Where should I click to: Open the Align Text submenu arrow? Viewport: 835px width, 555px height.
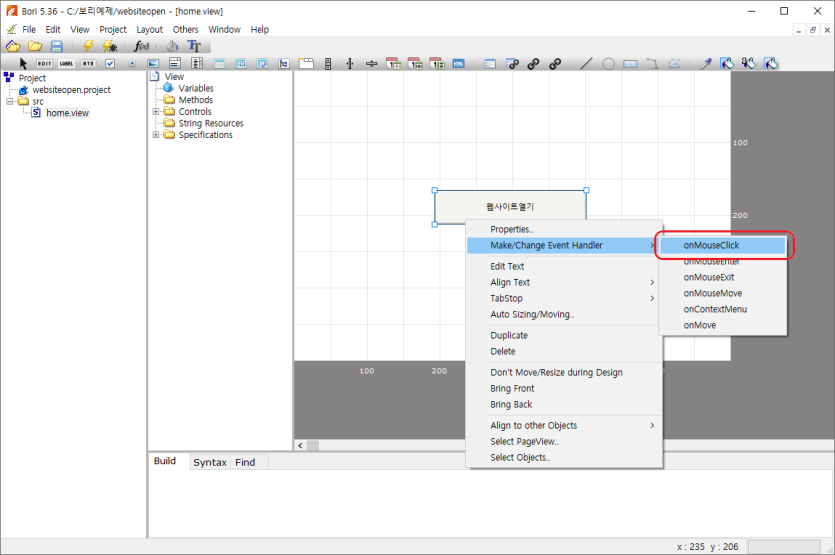click(x=652, y=282)
